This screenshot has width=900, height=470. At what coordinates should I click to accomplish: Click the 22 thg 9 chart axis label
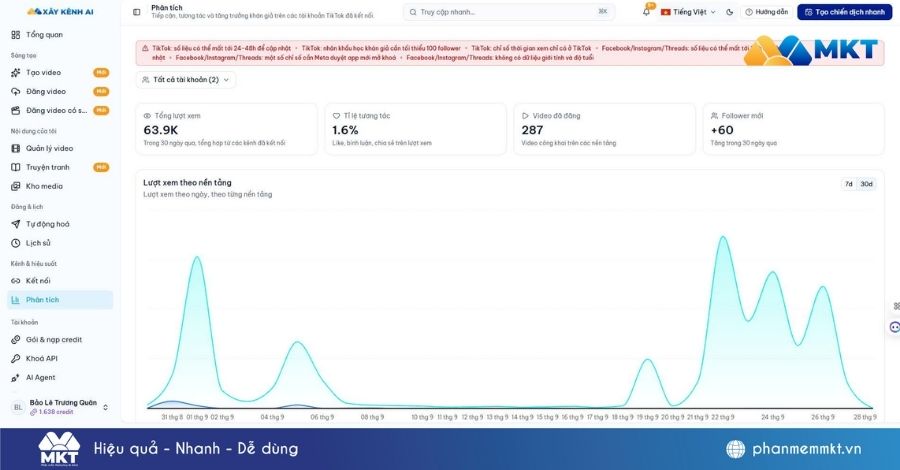(x=723, y=417)
